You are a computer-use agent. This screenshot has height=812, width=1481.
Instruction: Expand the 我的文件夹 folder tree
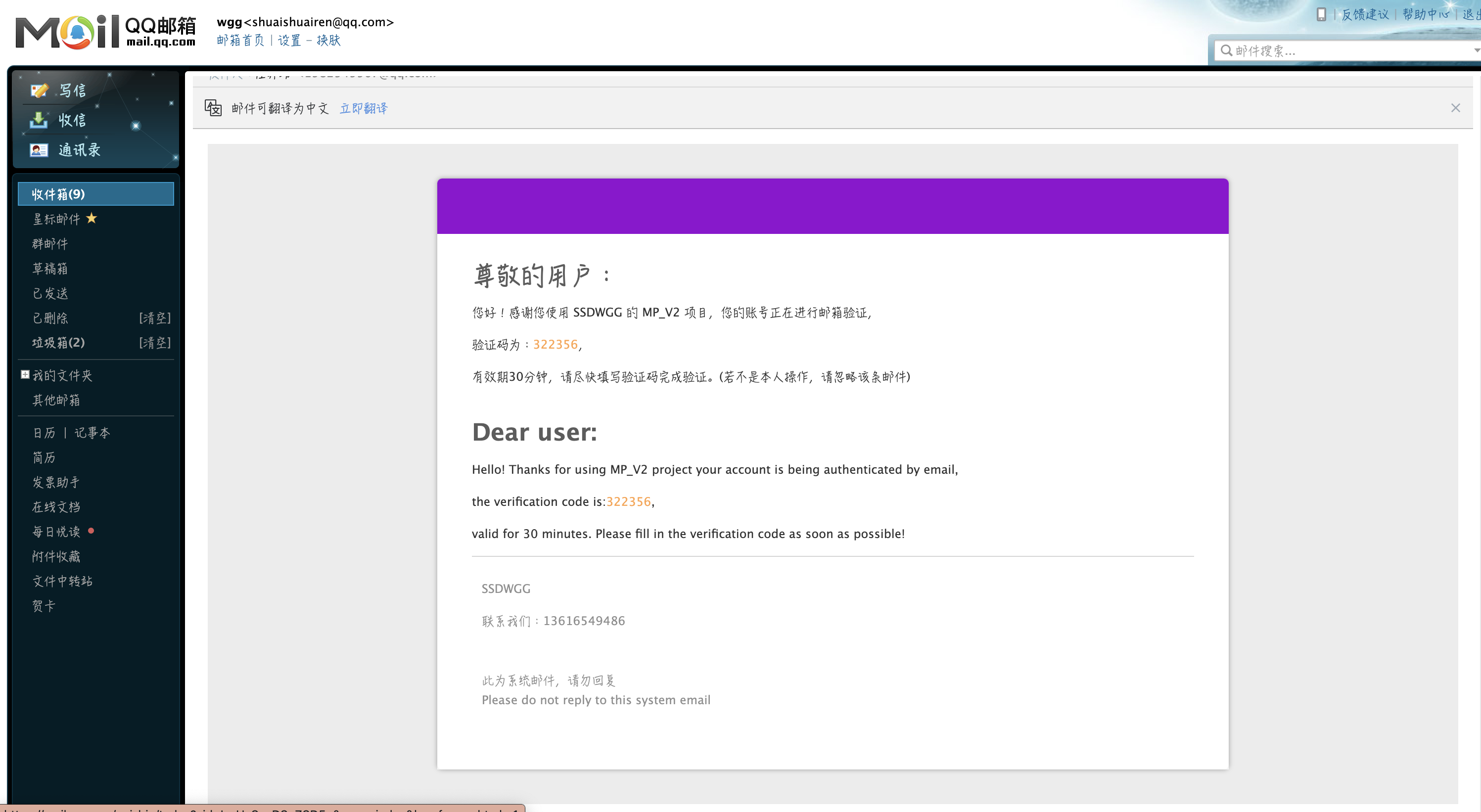(25, 375)
